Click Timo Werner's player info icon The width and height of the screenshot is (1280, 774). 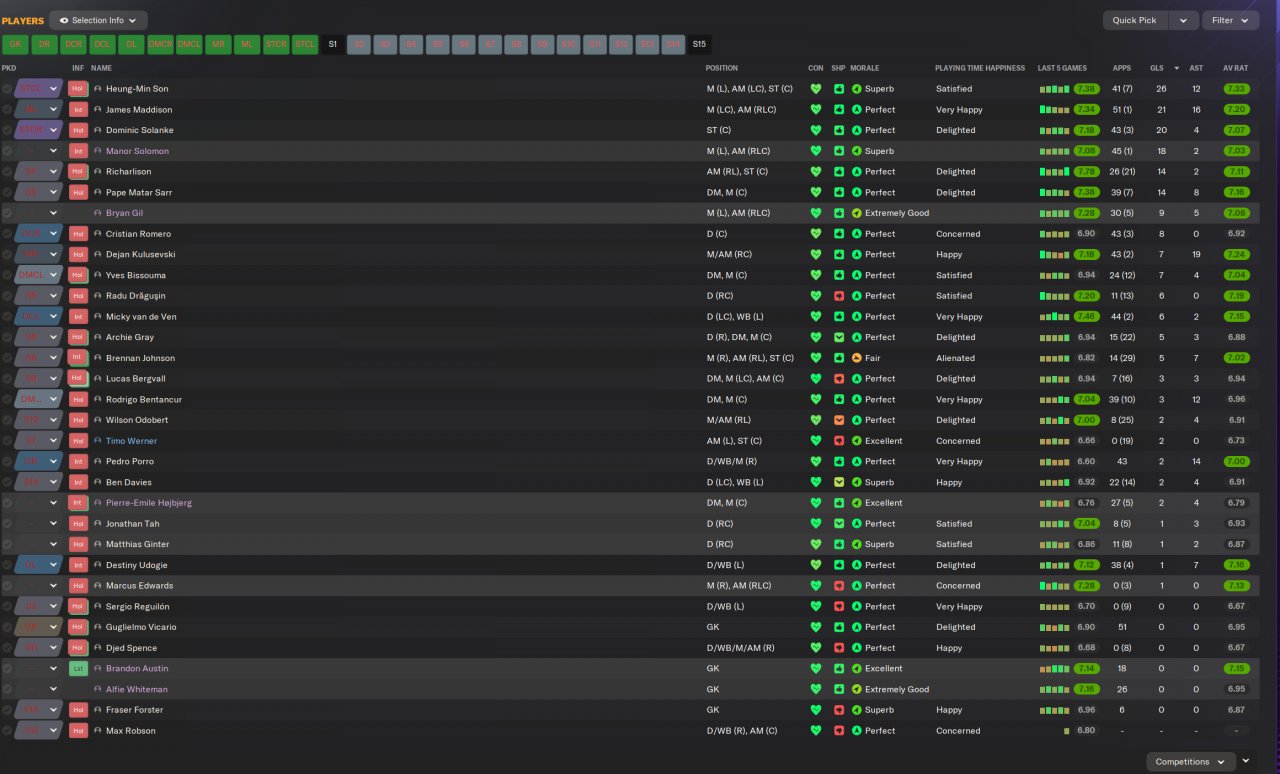(98, 441)
